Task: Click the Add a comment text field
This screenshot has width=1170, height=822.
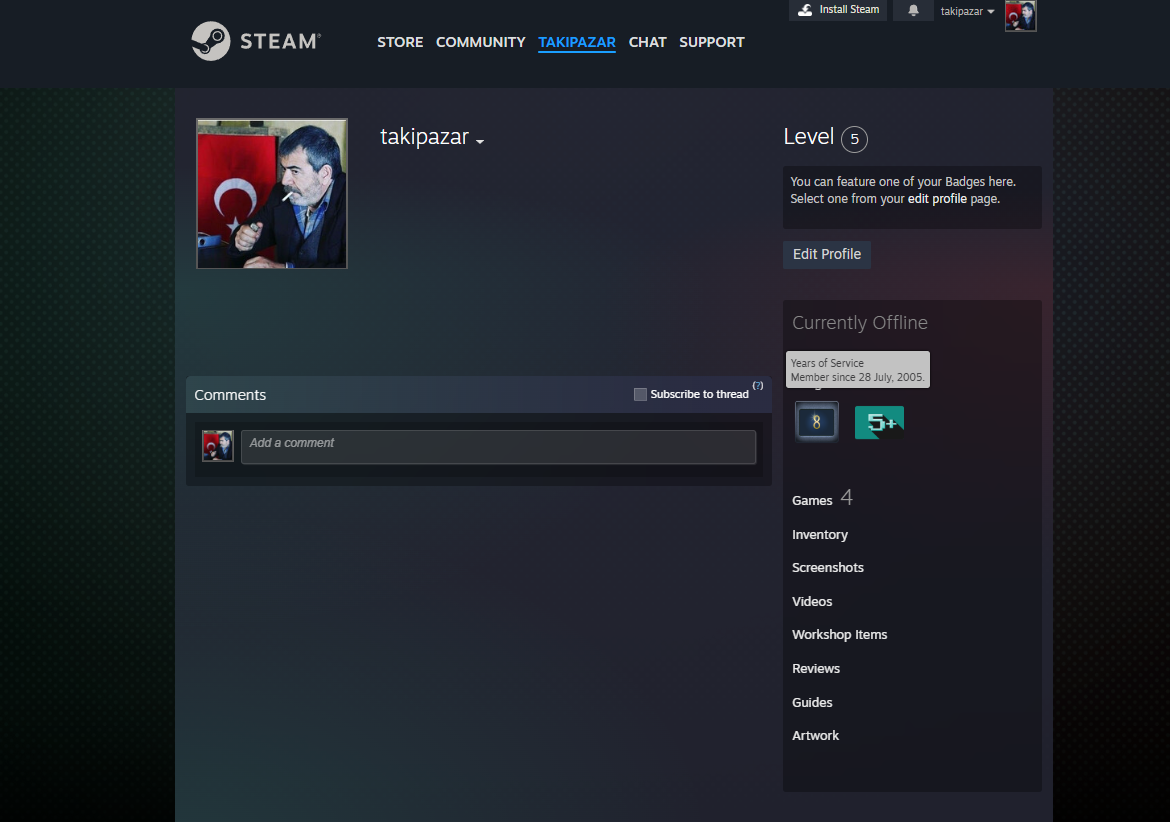Action: click(498, 447)
